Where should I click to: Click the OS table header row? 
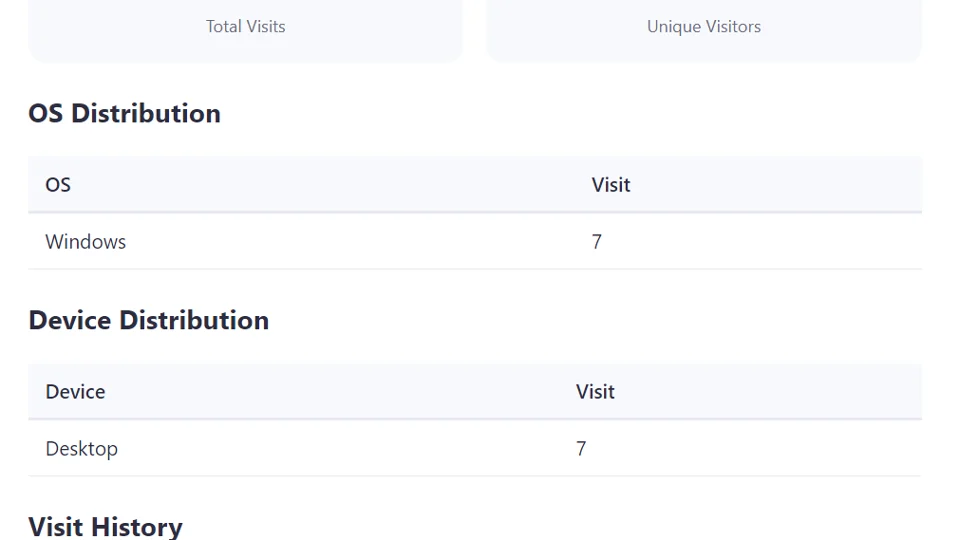475,185
